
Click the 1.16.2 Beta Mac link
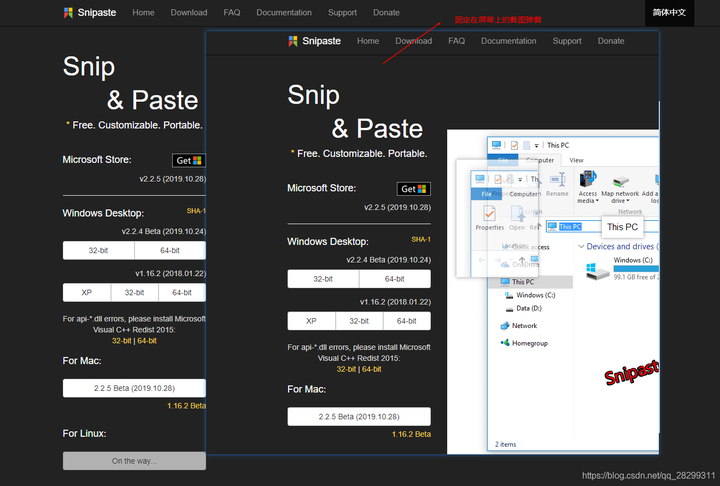tap(186, 406)
